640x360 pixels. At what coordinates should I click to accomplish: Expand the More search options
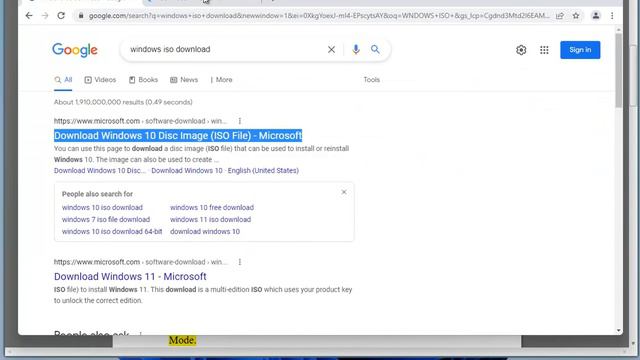click(x=221, y=80)
